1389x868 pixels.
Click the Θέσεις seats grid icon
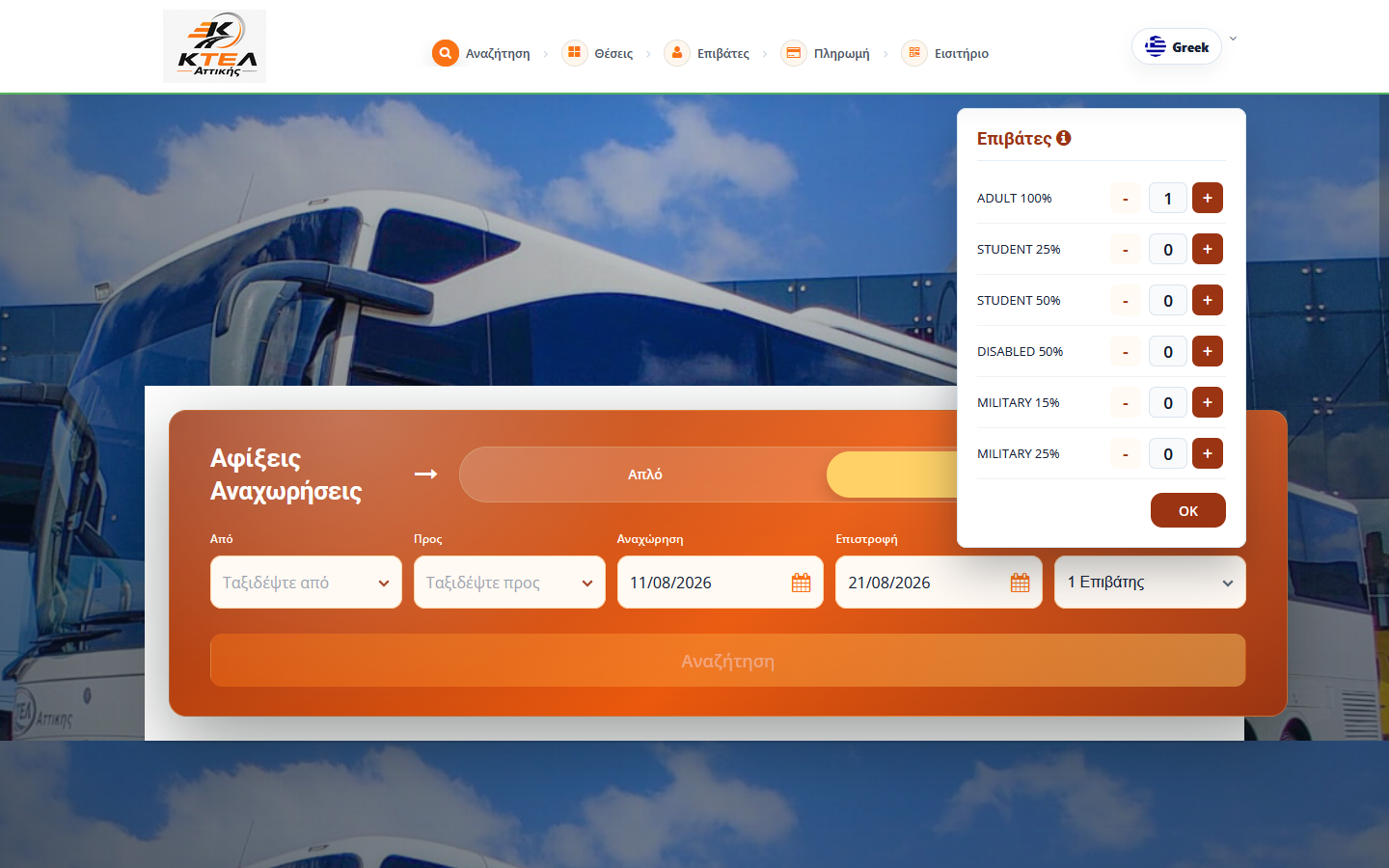point(574,53)
